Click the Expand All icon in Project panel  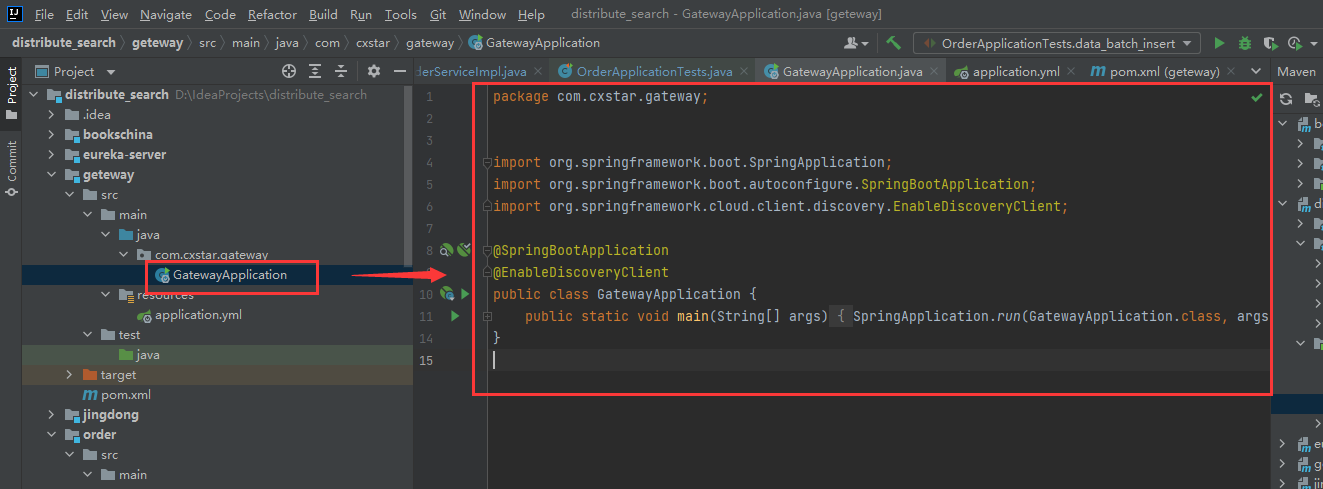pyautogui.click(x=315, y=71)
